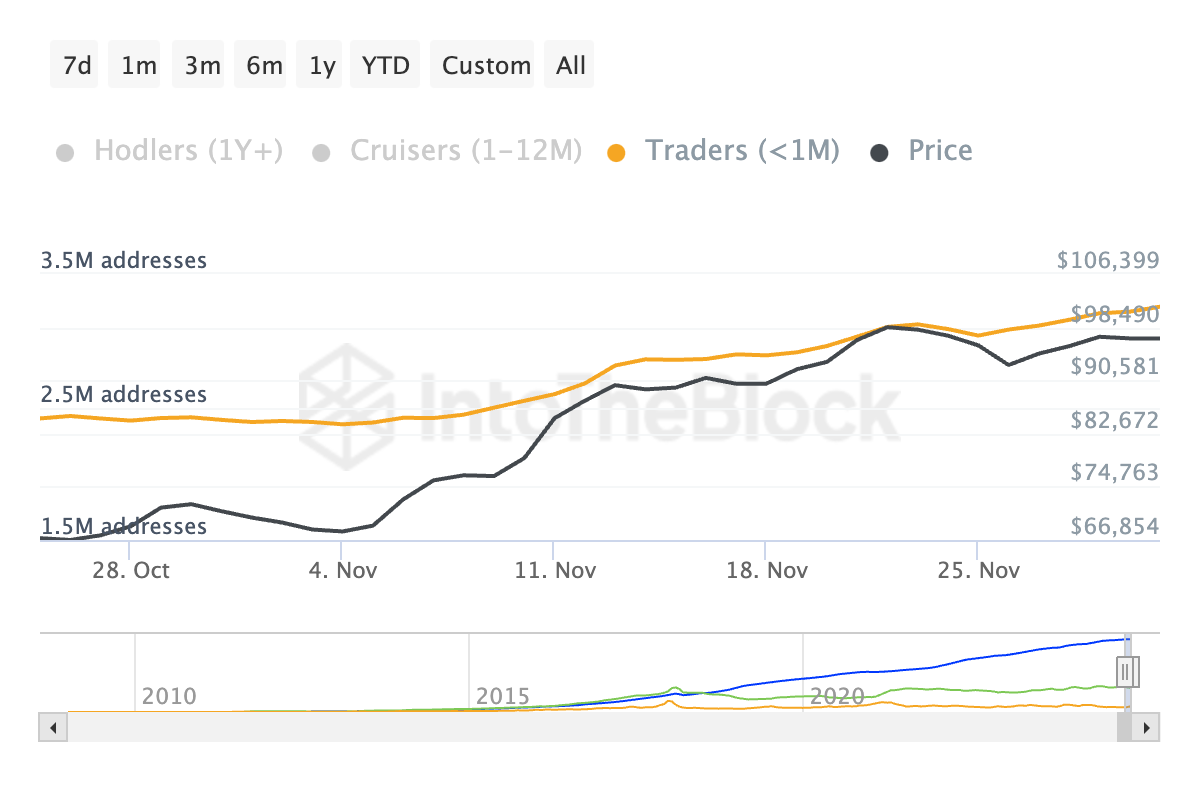Click the navigator scroll left arrow

[52, 727]
